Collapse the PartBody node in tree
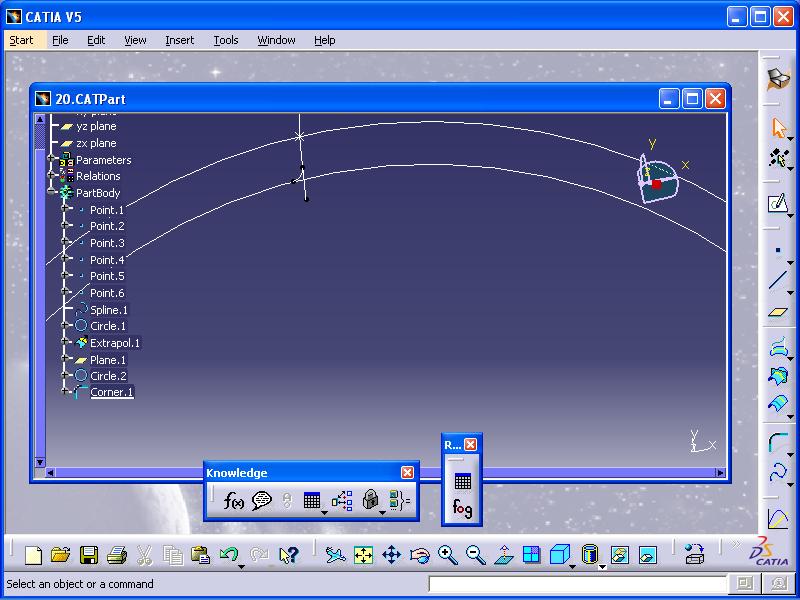This screenshot has height=600, width=800. [x=51, y=193]
